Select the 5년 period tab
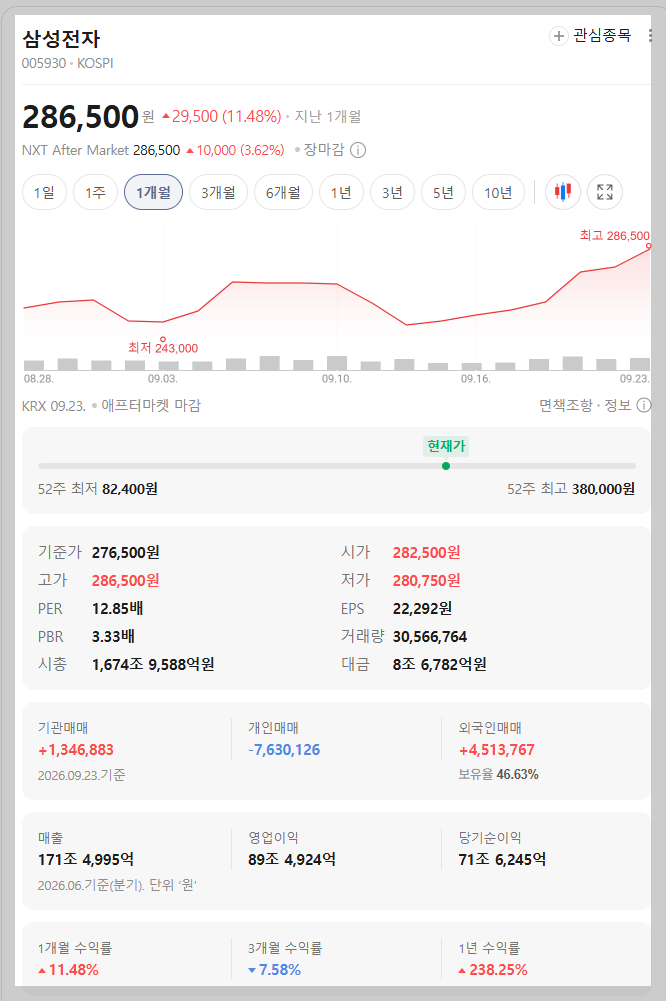The width and height of the screenshot is (666, 1001). coord(443,192)
